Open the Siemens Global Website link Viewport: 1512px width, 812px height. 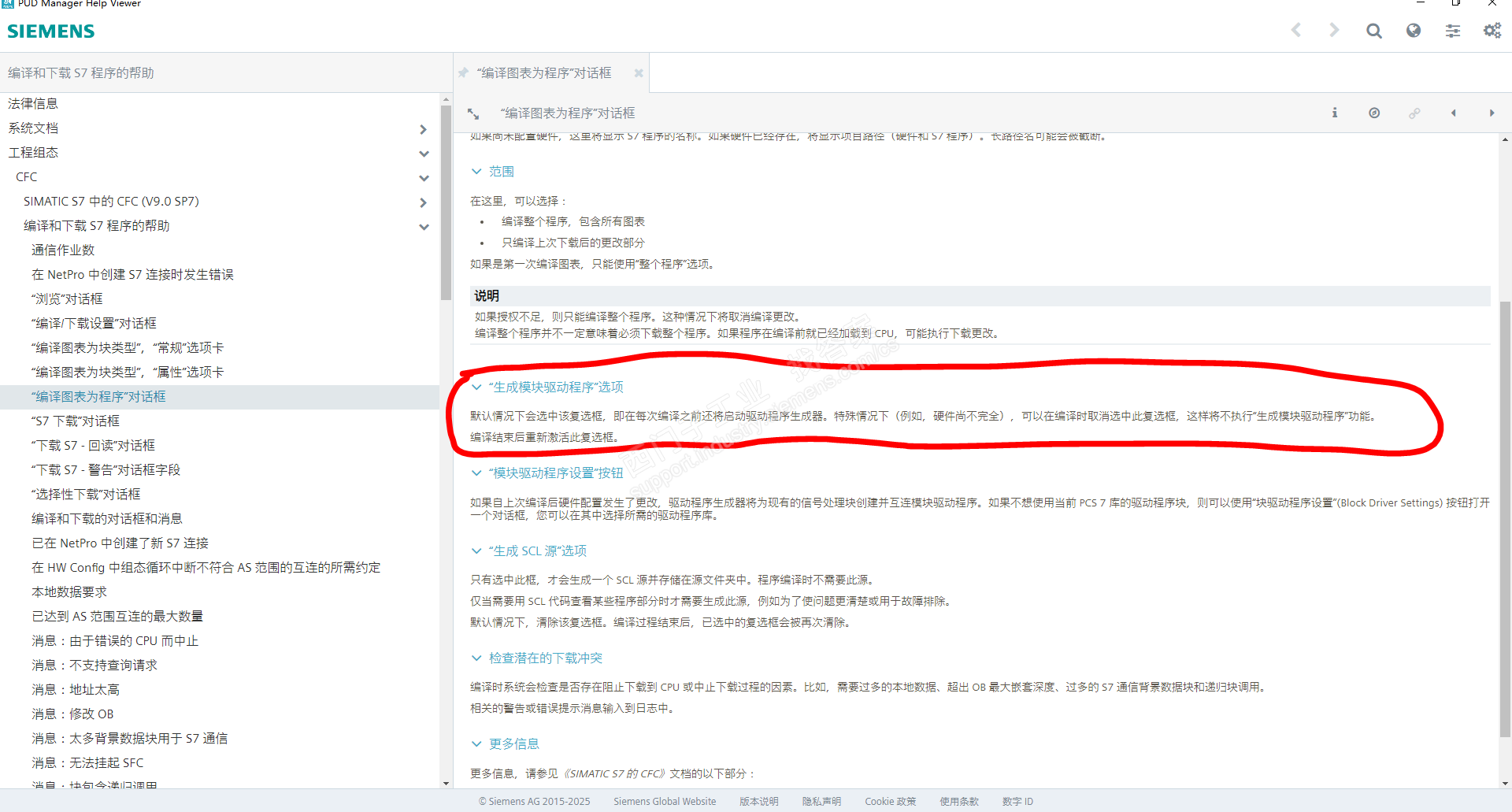(x=665, y=801)
